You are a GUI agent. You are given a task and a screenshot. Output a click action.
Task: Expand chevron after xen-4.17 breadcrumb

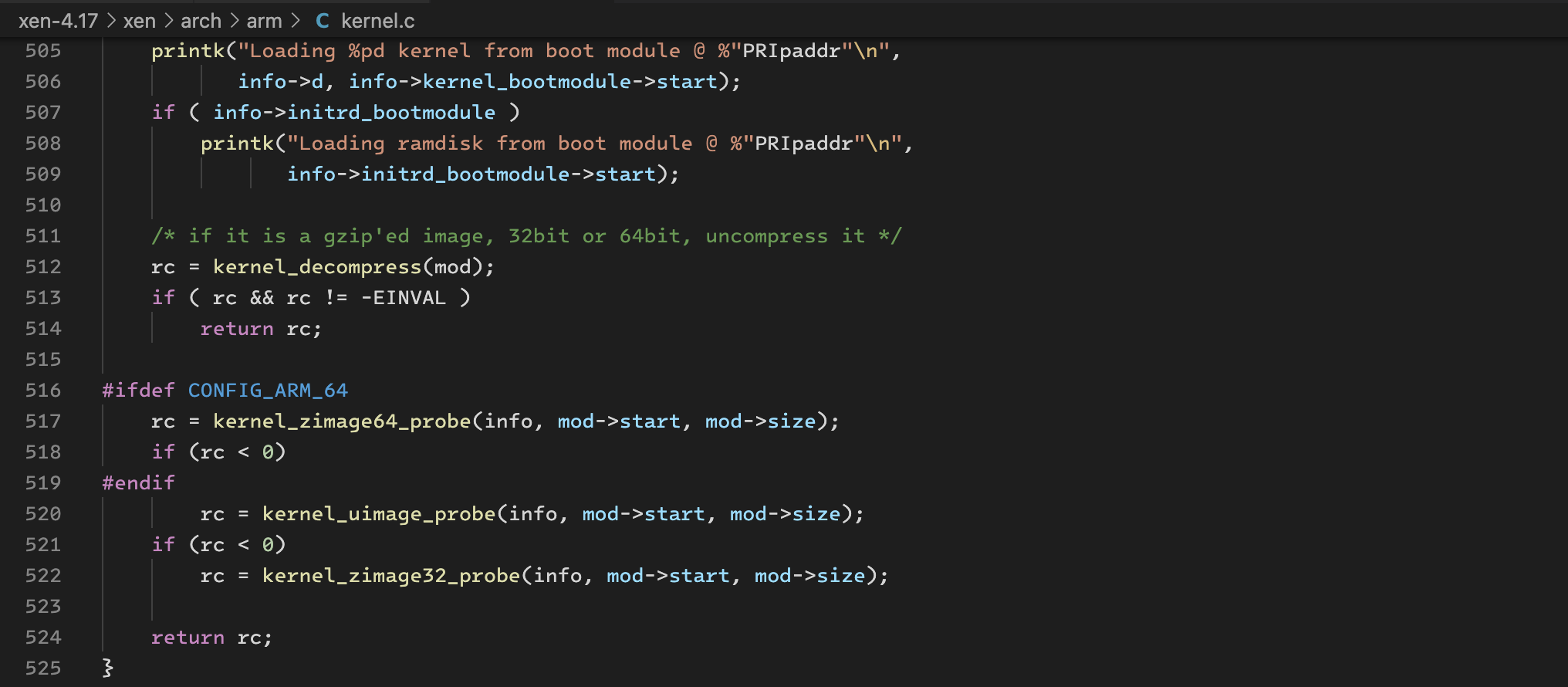[111, 21]
